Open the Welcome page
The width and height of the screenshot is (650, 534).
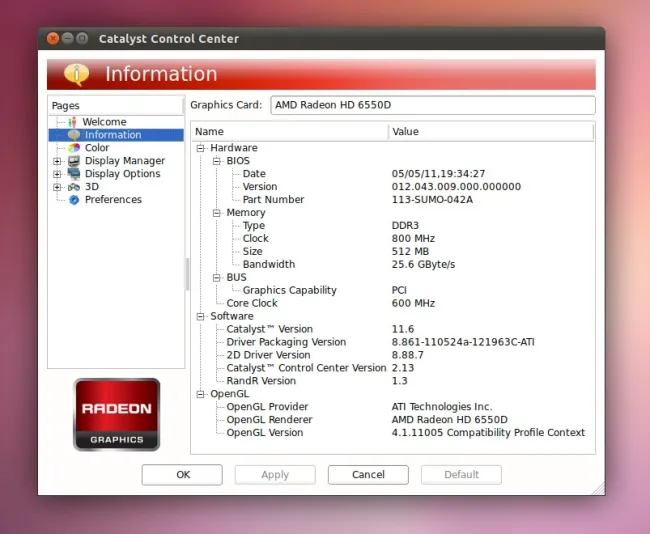click(x=104, y=122)
